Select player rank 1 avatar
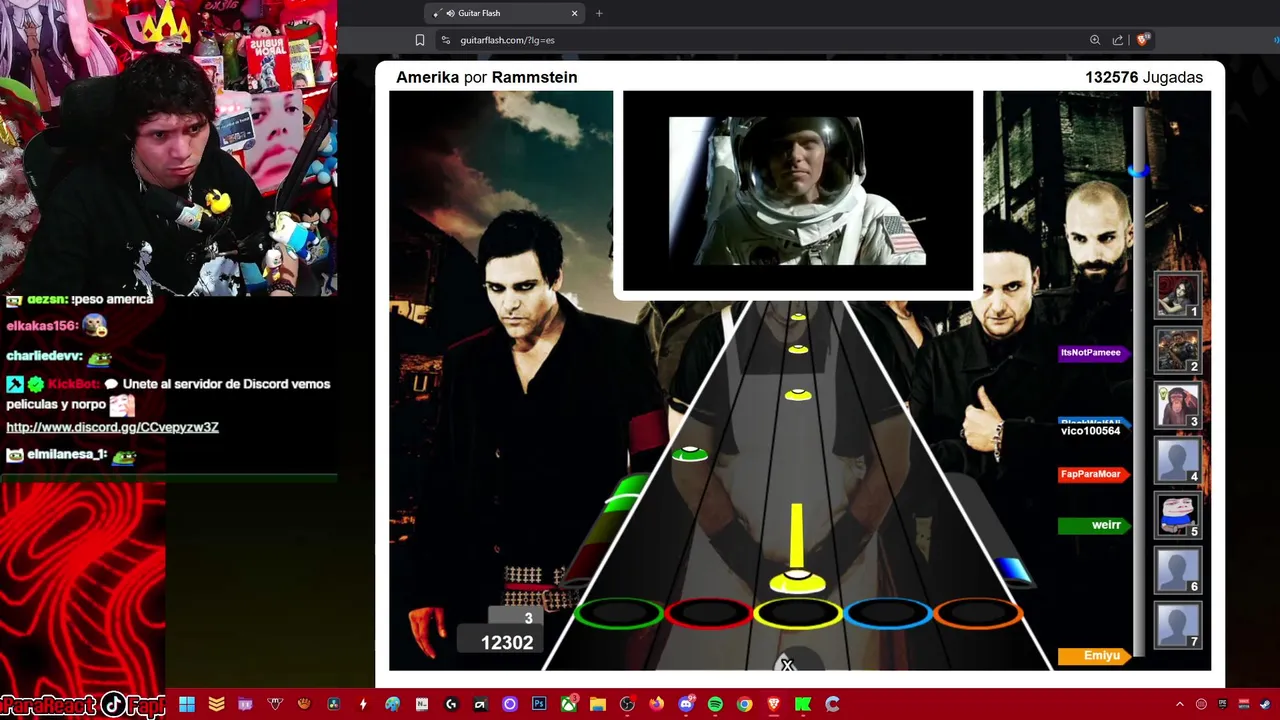The height and width of the screenshot is (720, 1280). (1178, 295)
